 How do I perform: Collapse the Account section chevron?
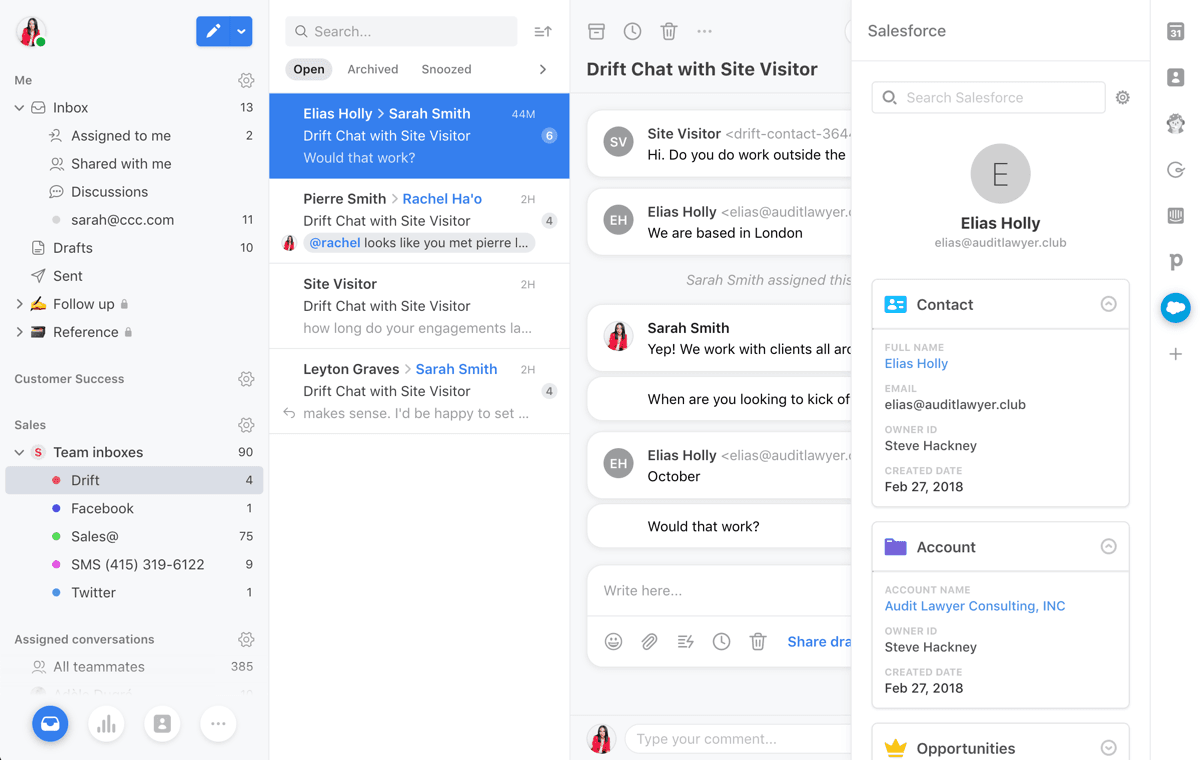click(1108, 546)
